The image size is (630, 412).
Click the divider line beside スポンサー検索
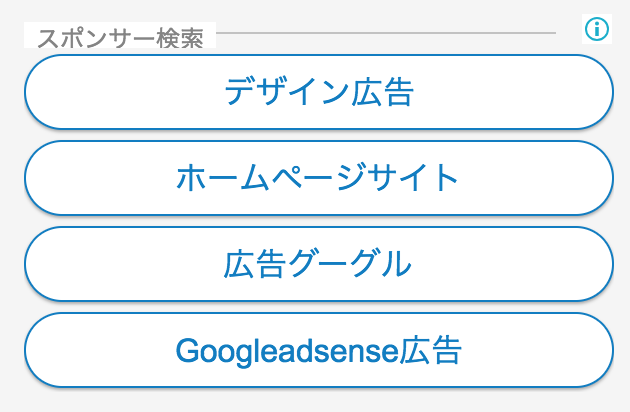click(386, 33)
